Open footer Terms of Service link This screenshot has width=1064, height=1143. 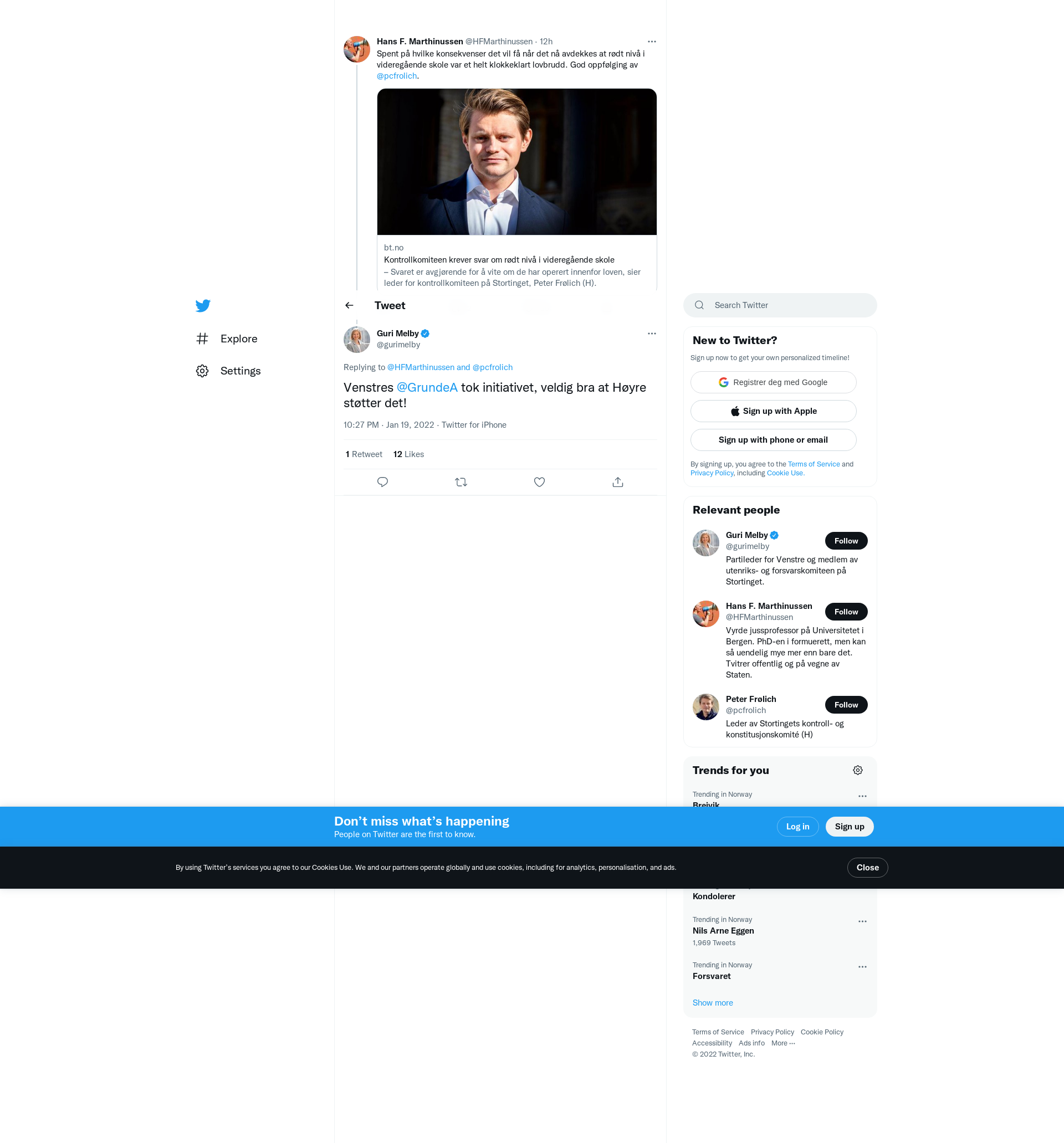pos(718,1032)
